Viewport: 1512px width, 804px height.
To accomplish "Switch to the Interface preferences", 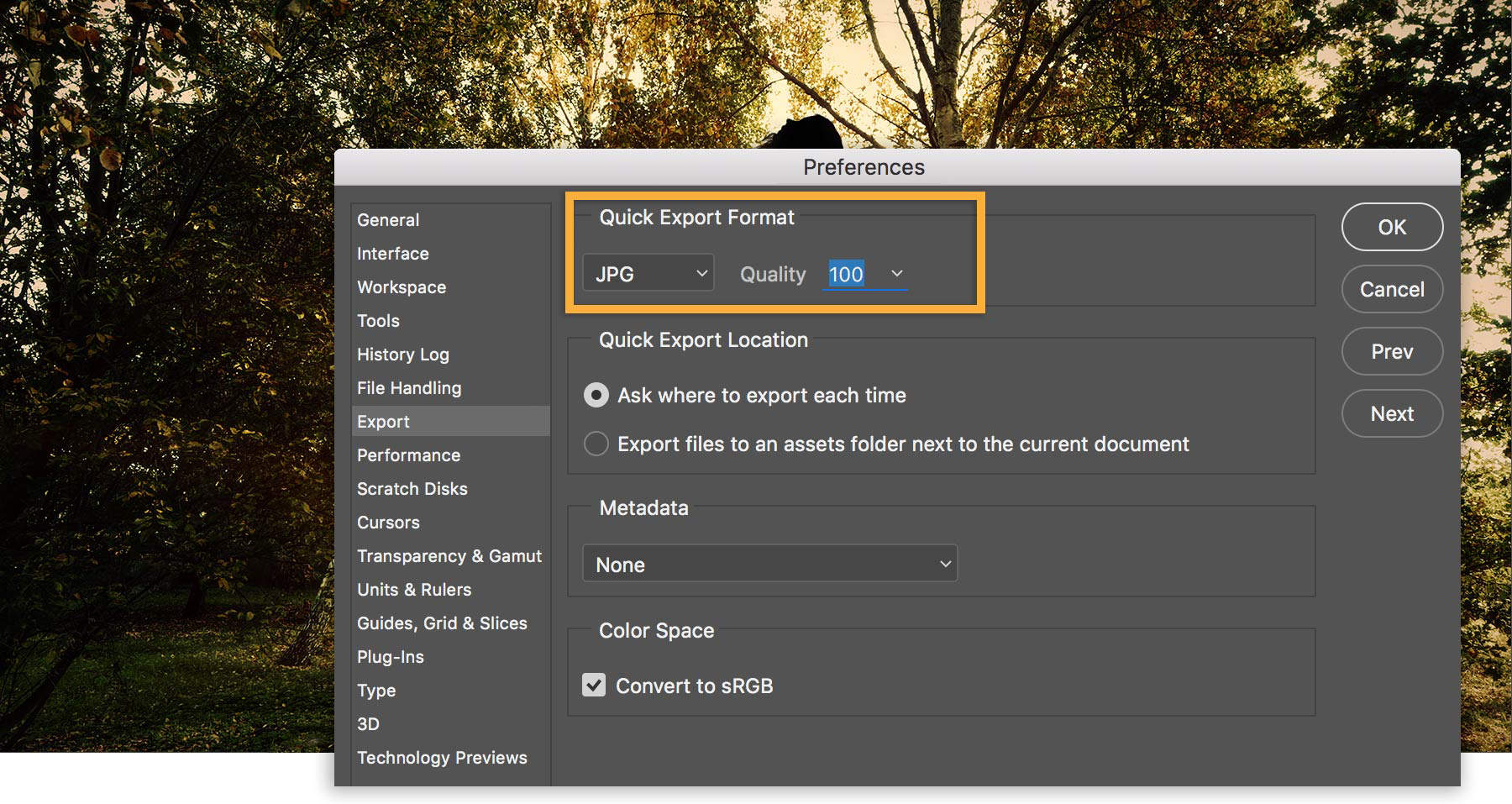I will point(392,253).
